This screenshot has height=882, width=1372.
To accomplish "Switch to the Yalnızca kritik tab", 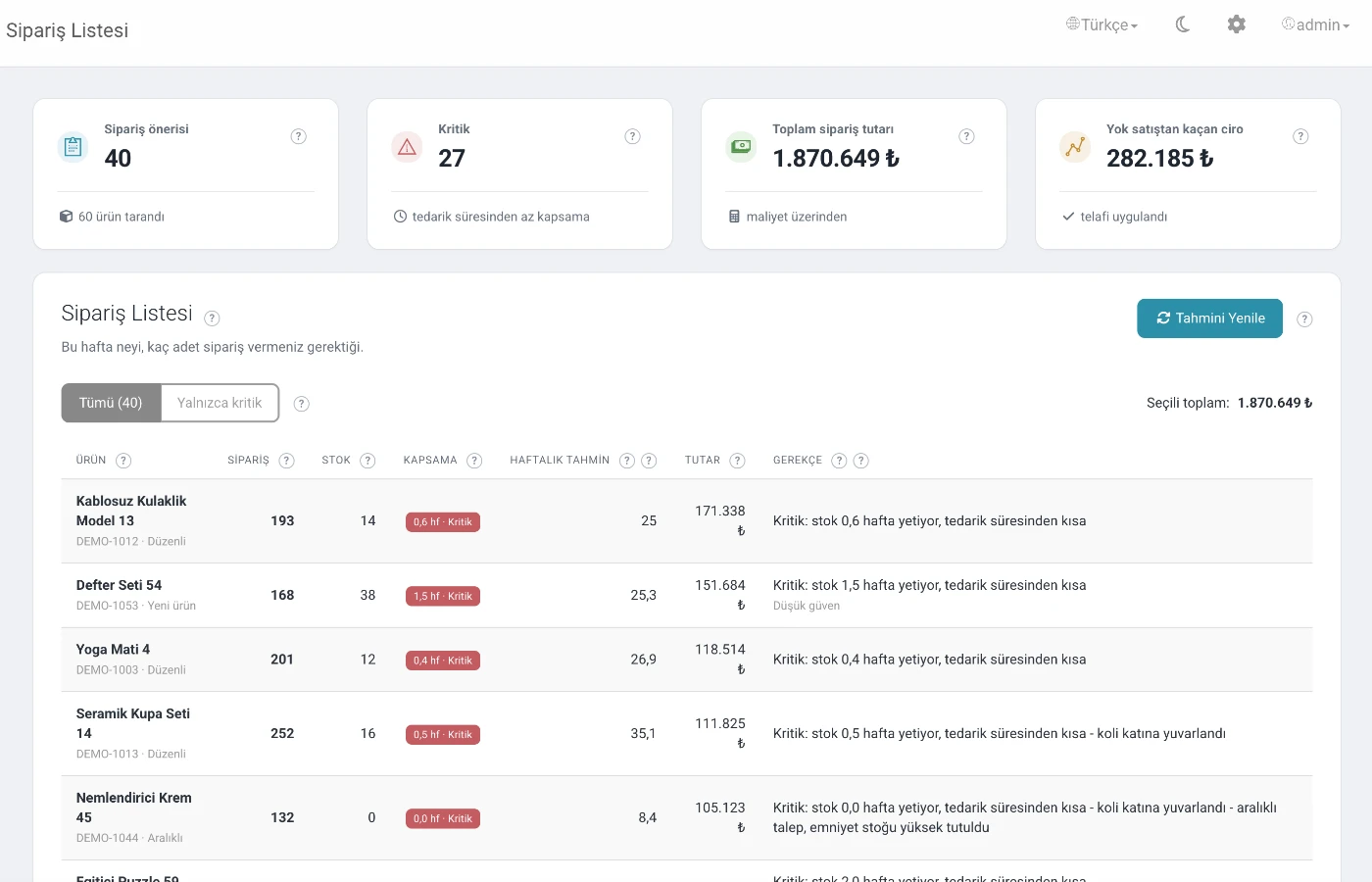I will click(220, 403).
